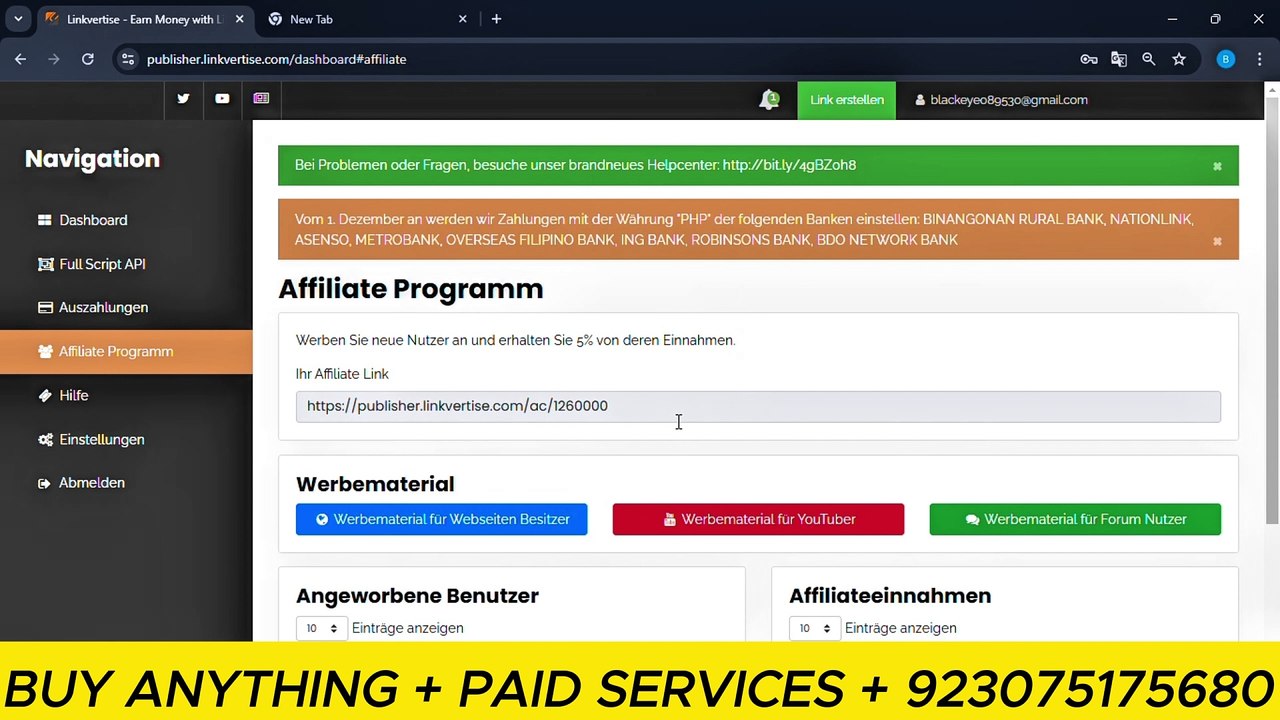Click Werbematerial für Webseiten Besitzer button

coord(441,519)
